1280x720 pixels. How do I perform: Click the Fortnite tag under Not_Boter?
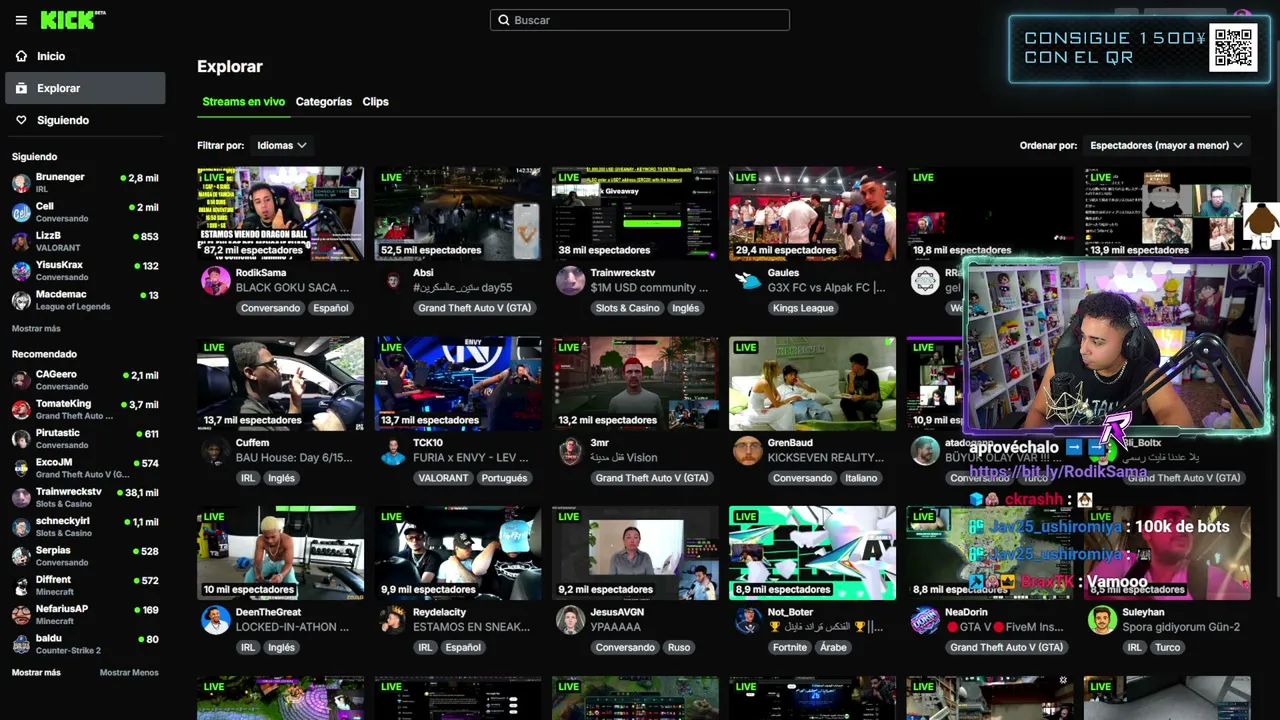[790, 647]
